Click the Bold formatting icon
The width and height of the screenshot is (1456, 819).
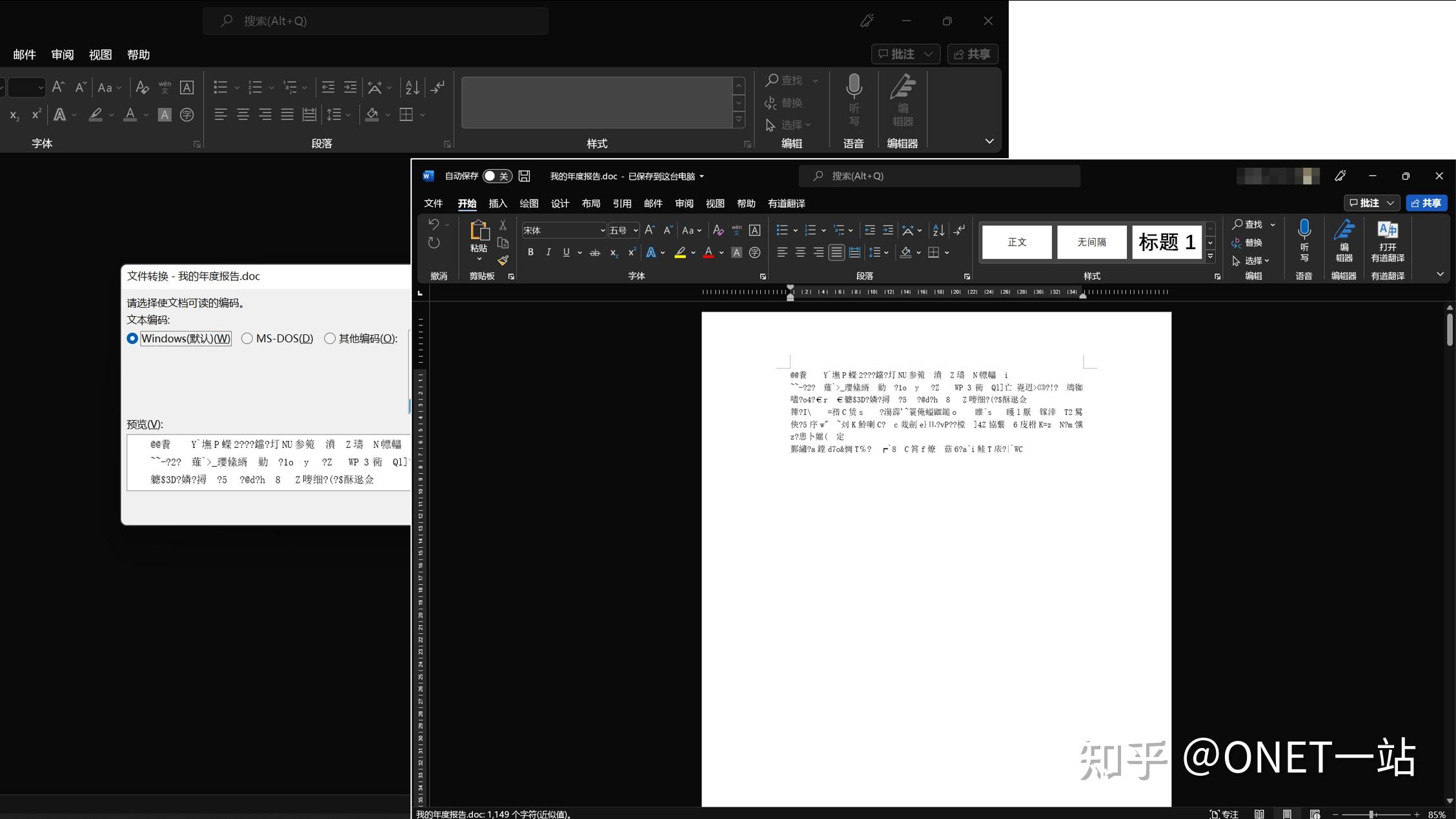coord(531,252)
